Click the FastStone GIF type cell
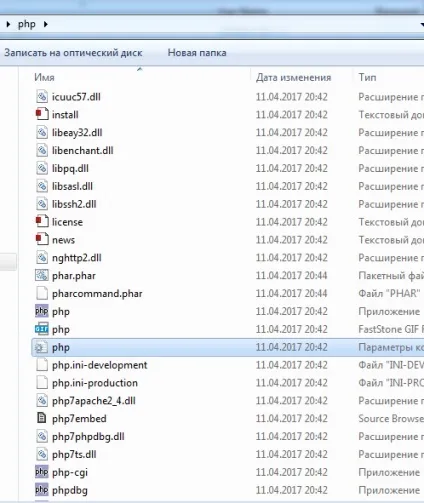Viewport: 424px width, 503px height. pyautogui.click(x=391, y=329)
